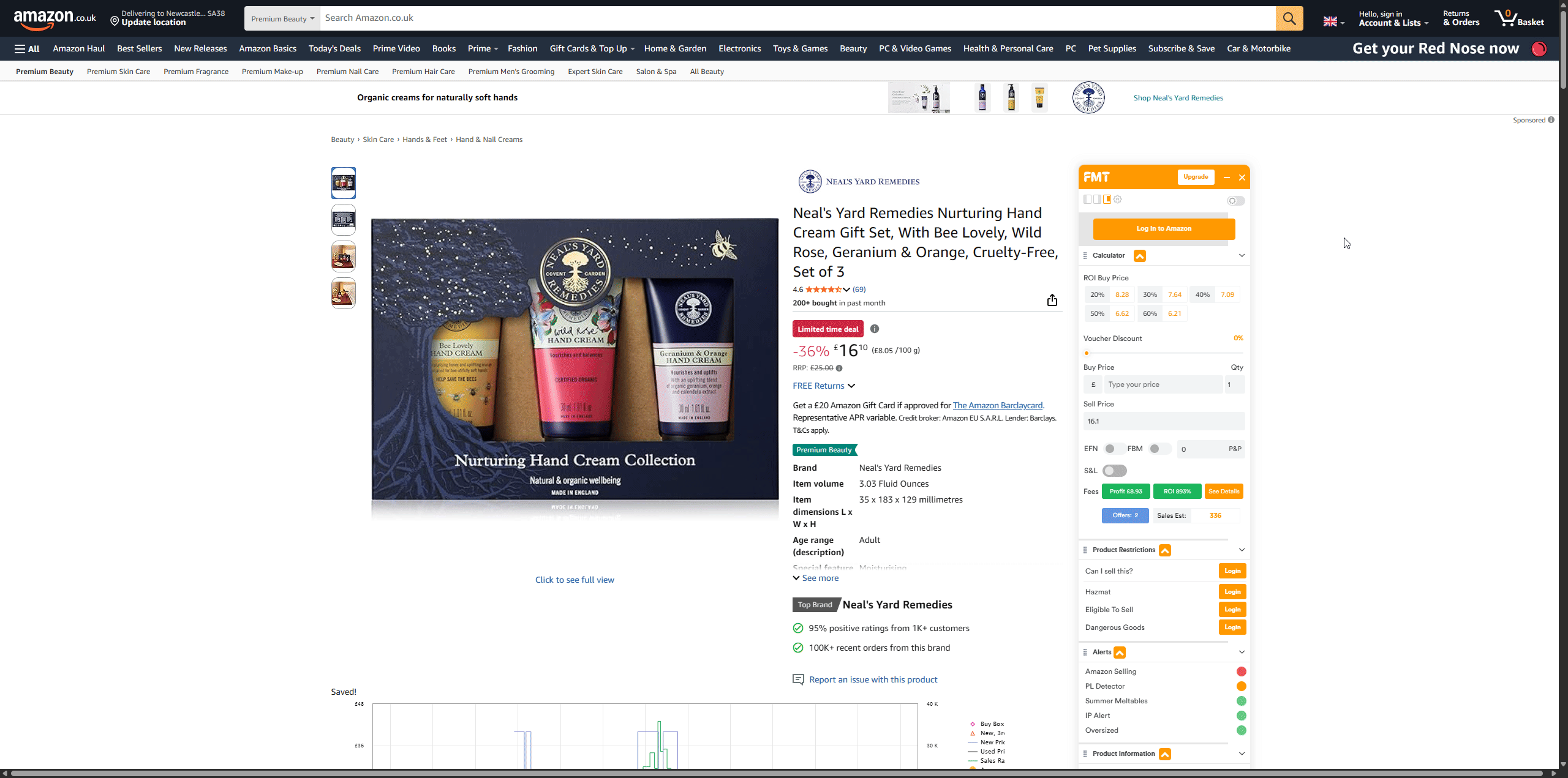1568x778 pixels.
Task: Click the Voucher Discount slider handle
Action: tap(1087, 353)
